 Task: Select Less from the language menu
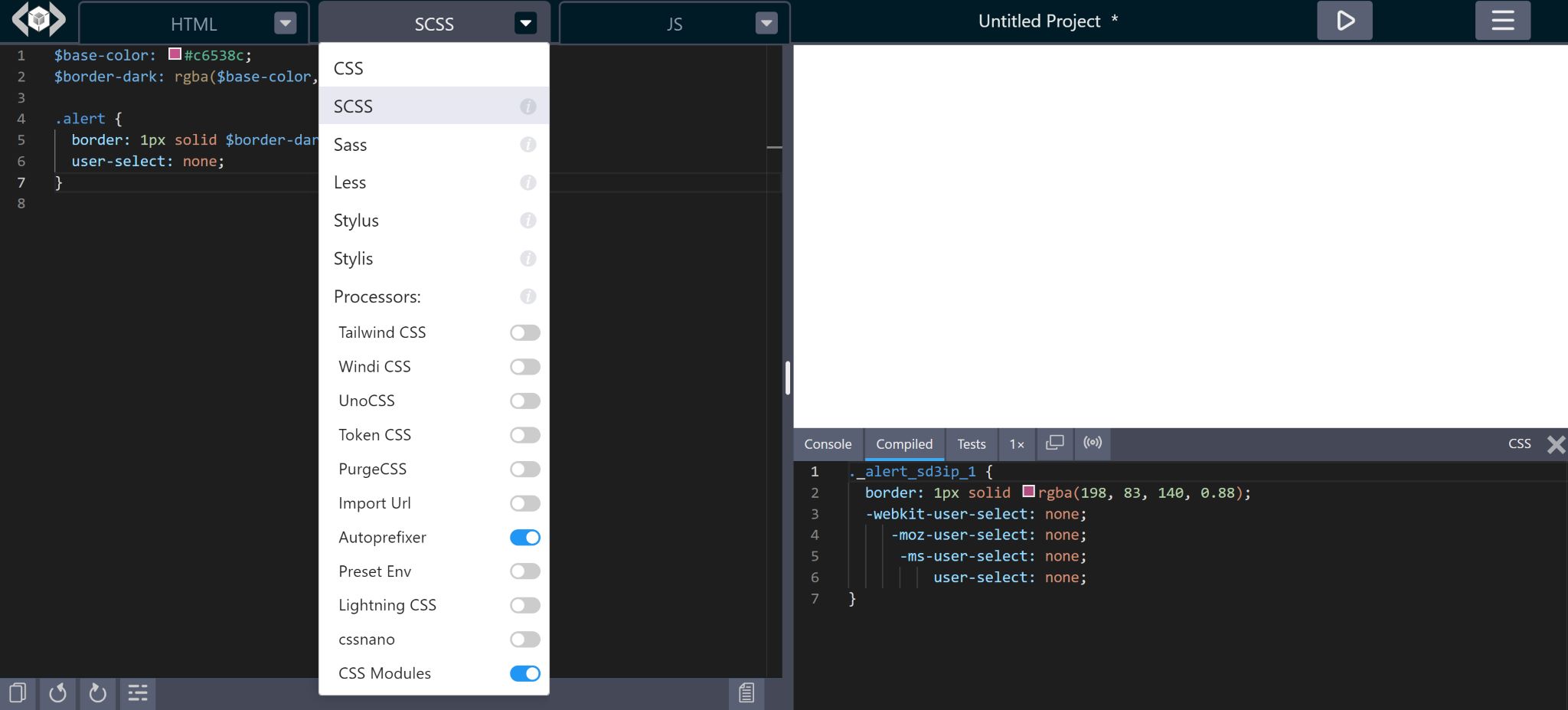(350, 183)
